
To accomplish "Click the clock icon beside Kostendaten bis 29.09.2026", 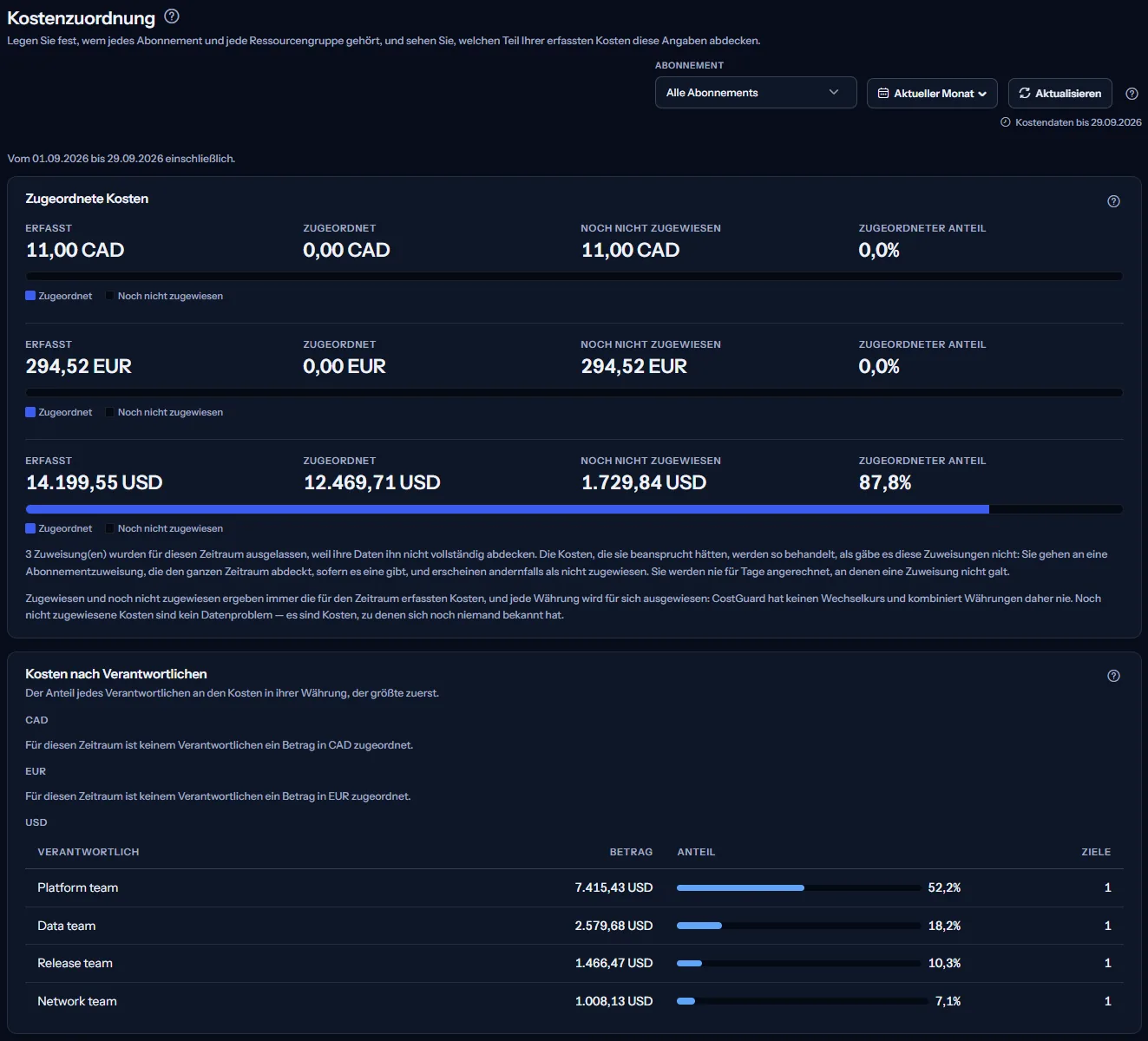I will 1006,122.
